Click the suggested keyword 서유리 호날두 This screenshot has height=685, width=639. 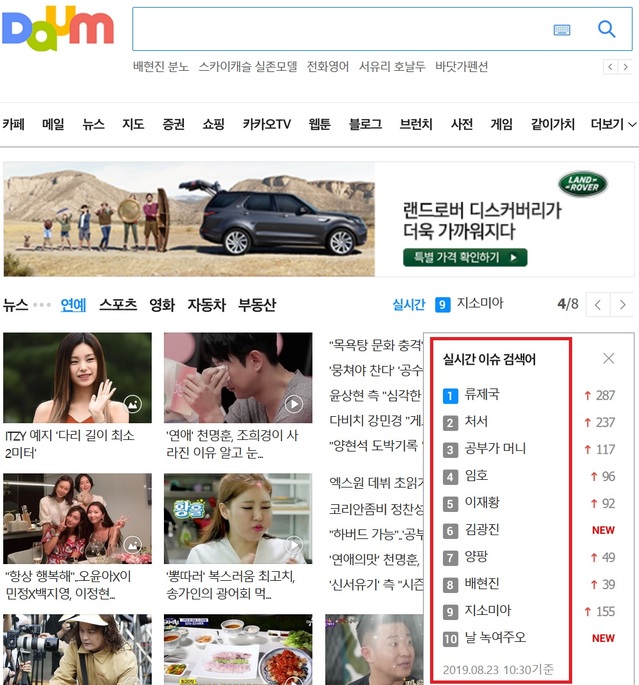[392, 66]
